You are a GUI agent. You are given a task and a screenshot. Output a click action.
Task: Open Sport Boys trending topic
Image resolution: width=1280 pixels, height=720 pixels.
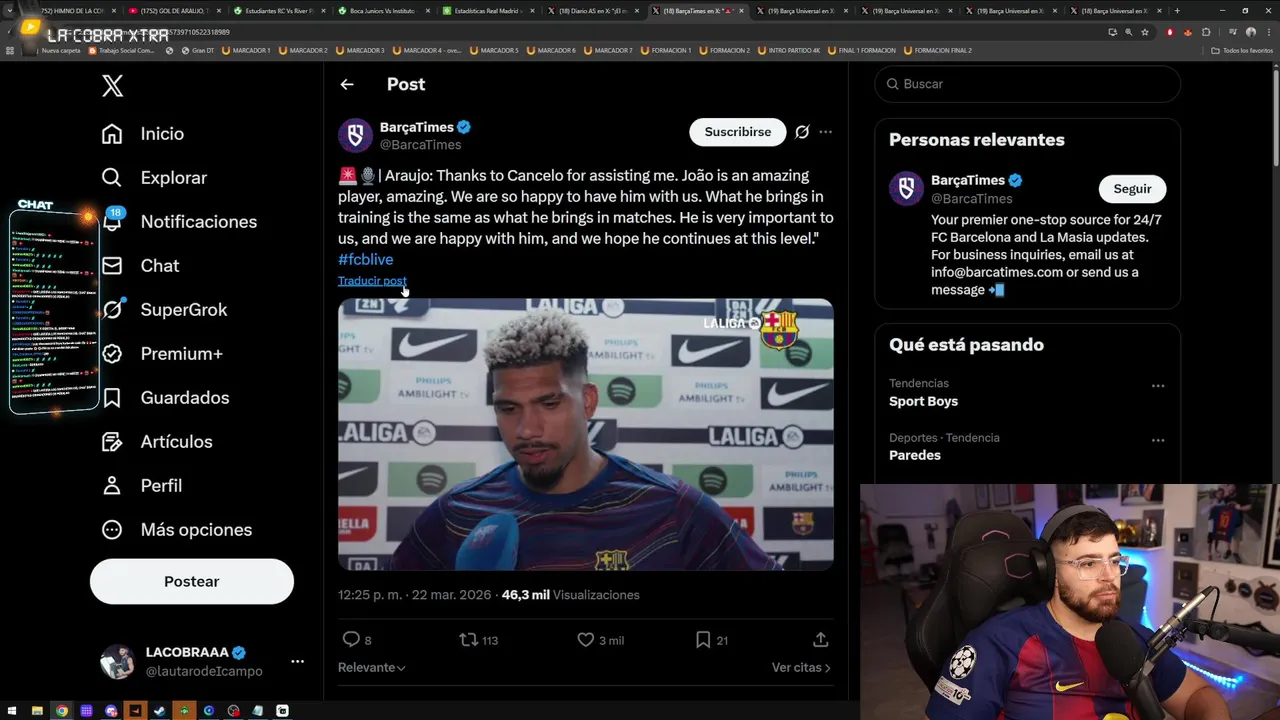pos(923,401)
